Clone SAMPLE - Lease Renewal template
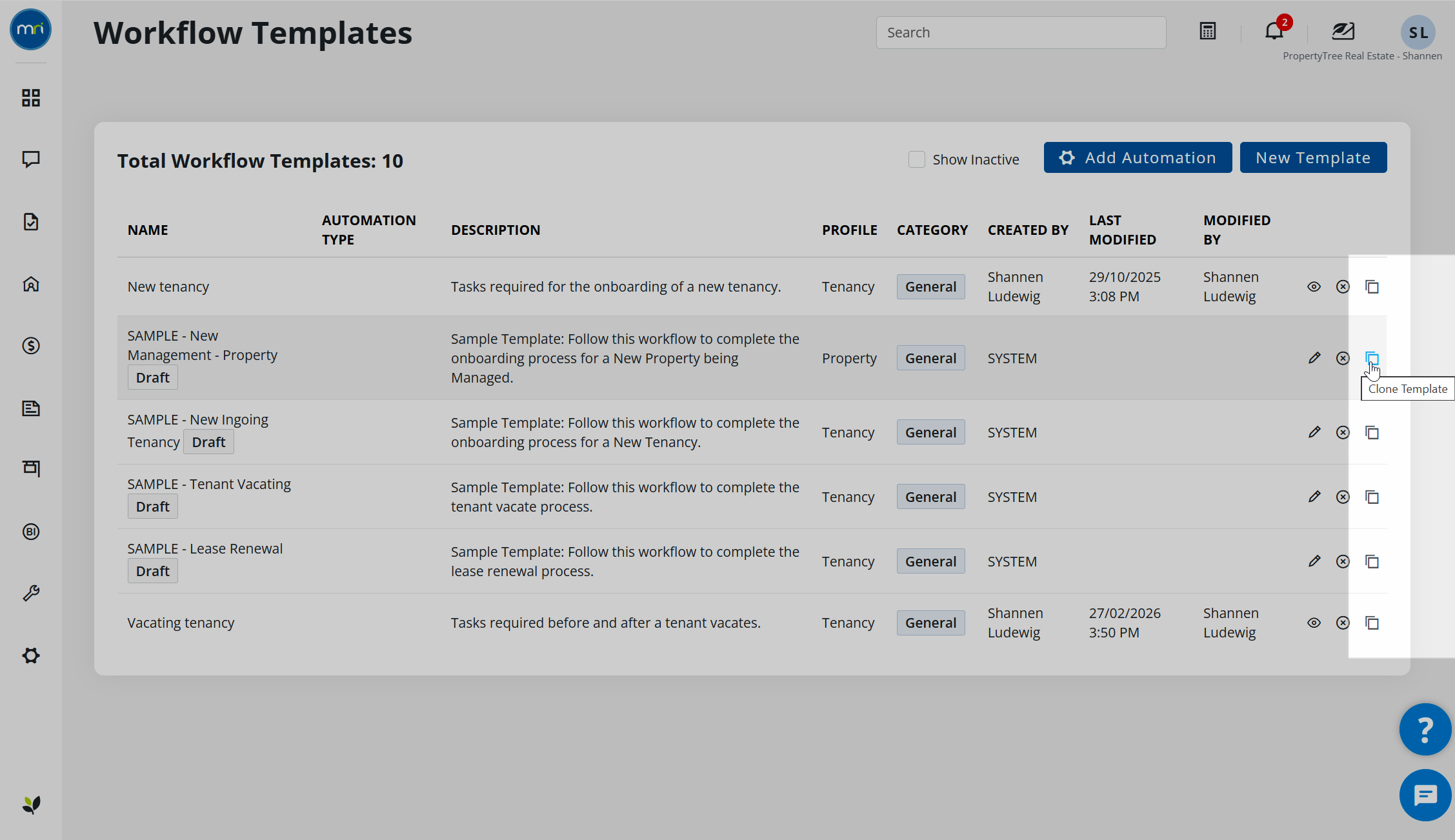The width and height of the screenshot is (1455, 840). [x=1372, y=561]
